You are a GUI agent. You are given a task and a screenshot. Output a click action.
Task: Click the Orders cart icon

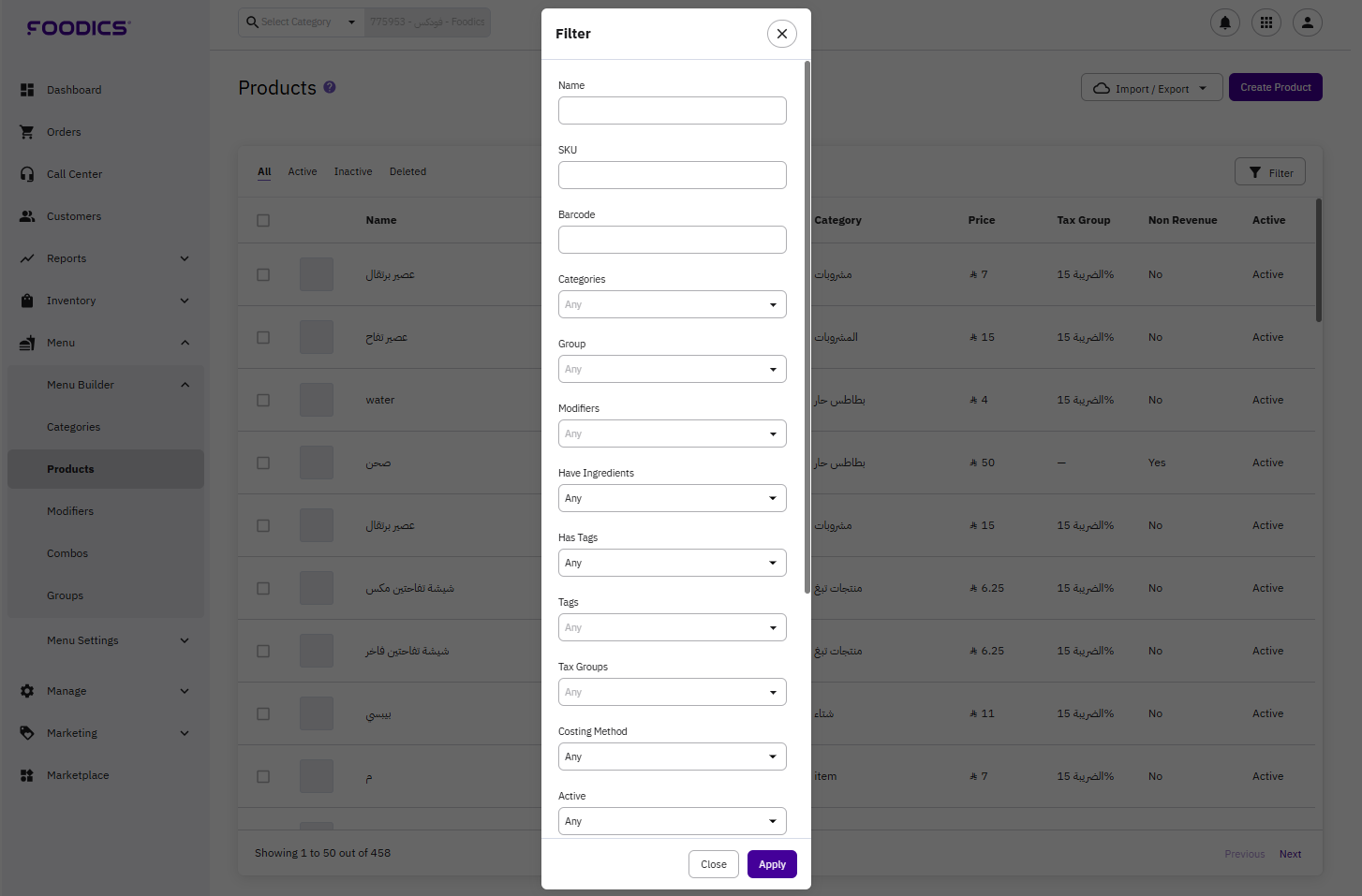tap(27, 132)
